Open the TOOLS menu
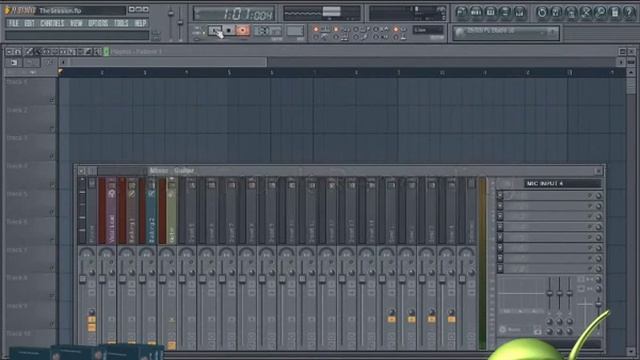Image resolution: width=640 pixels, height=360 pixels. (121, 23)
